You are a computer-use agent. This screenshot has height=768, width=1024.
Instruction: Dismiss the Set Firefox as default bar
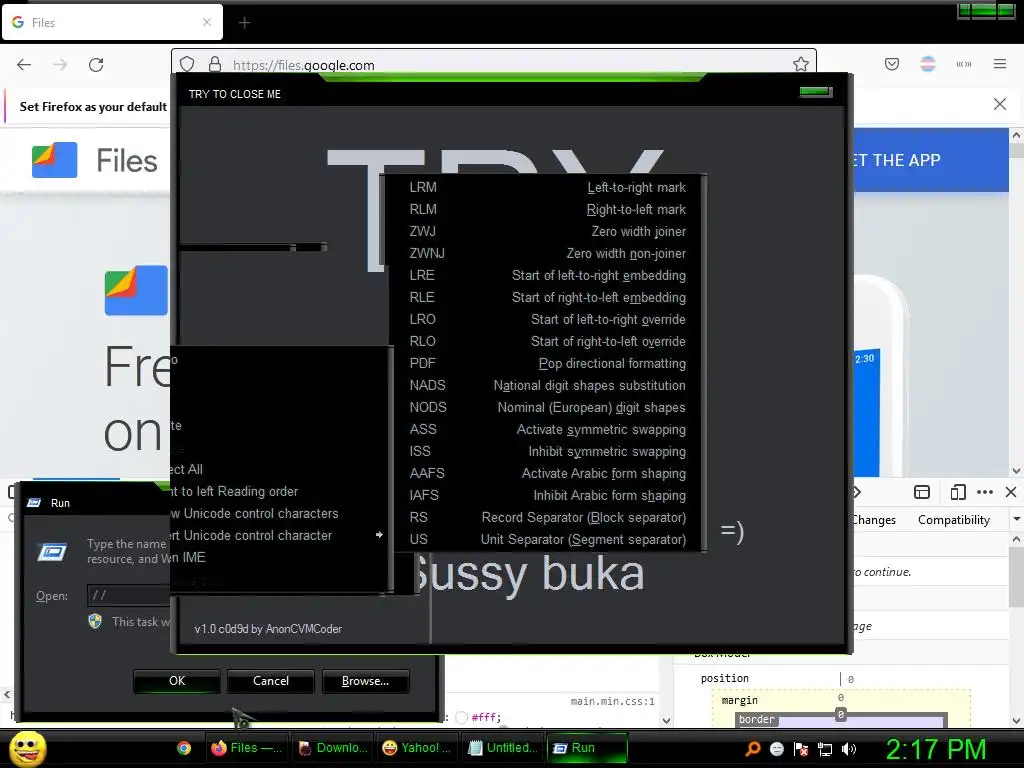point(1000,104)
